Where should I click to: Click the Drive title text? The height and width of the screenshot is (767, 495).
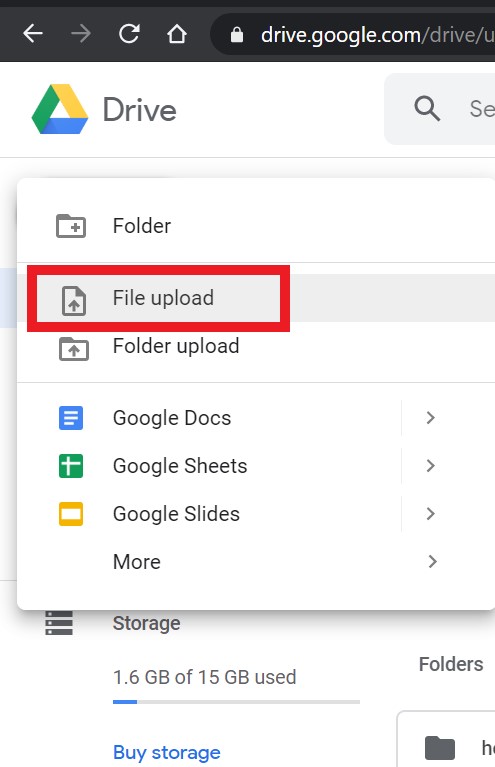139,110
